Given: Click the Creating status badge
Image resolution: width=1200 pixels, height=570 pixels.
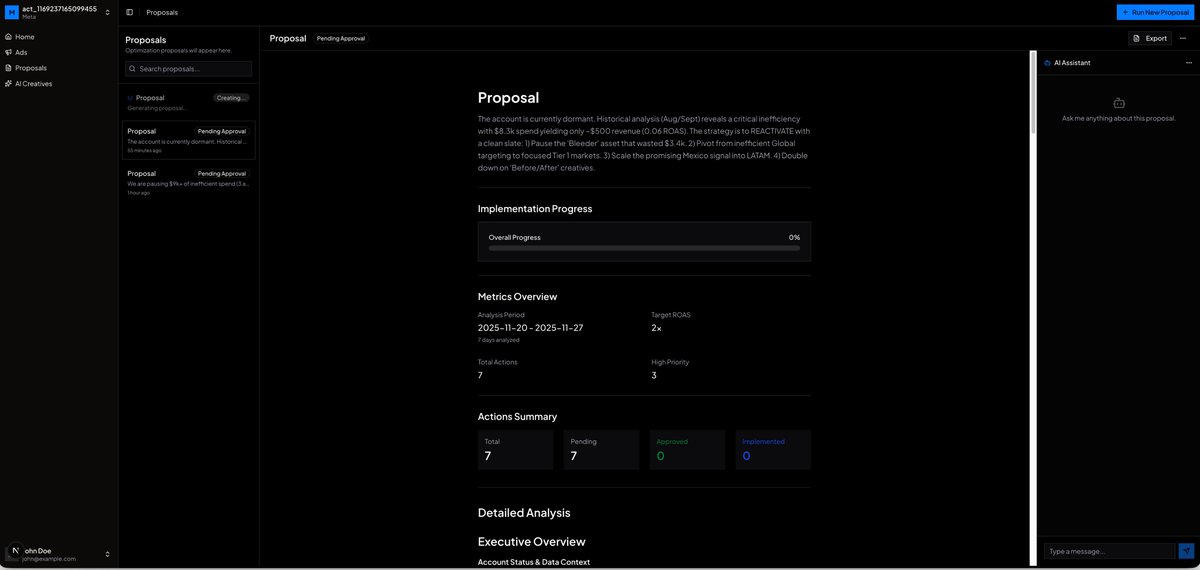Looking at the screenshot, I should [231, 98].
